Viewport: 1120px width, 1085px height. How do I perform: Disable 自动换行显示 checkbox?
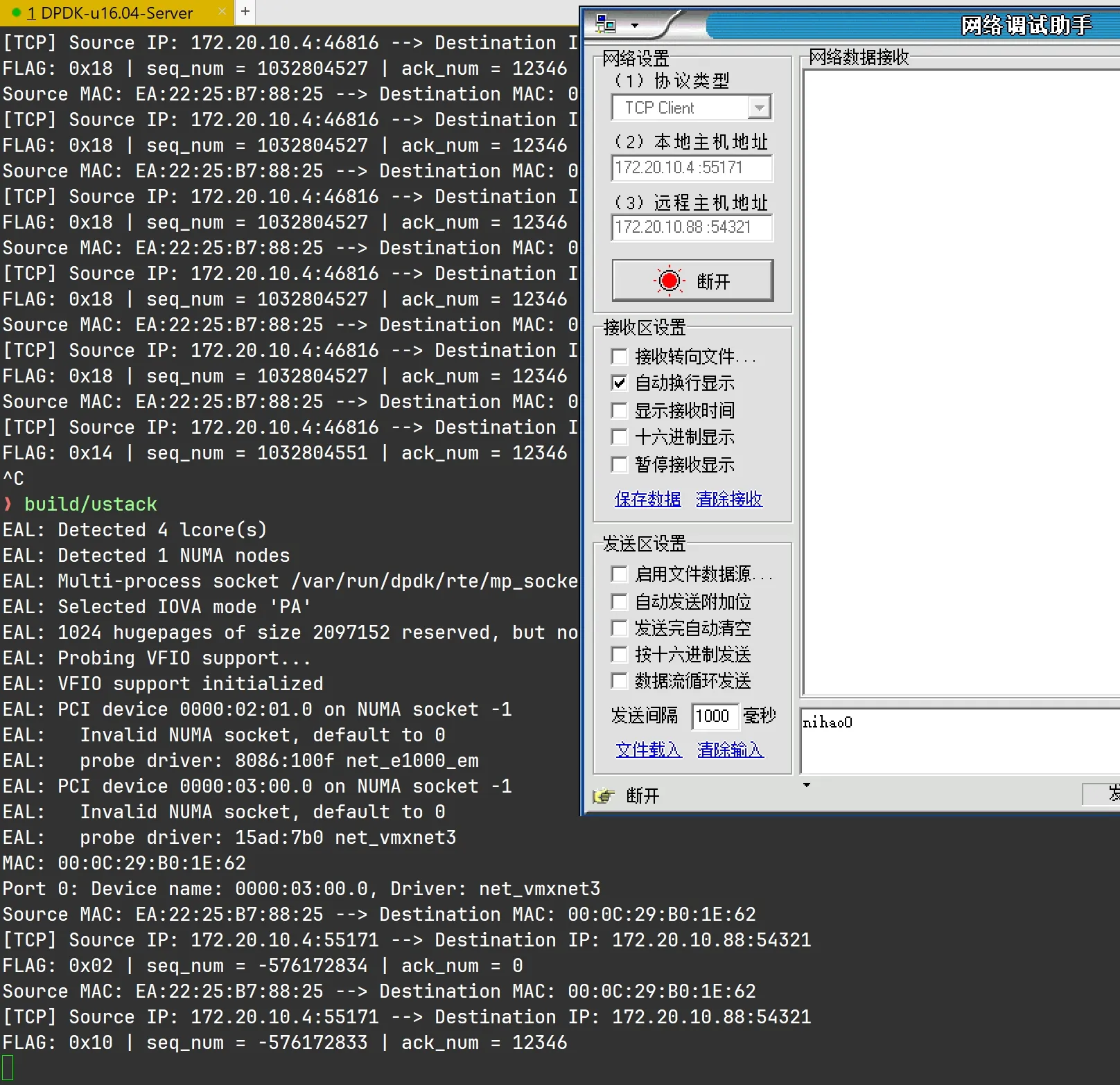(620, 383)
